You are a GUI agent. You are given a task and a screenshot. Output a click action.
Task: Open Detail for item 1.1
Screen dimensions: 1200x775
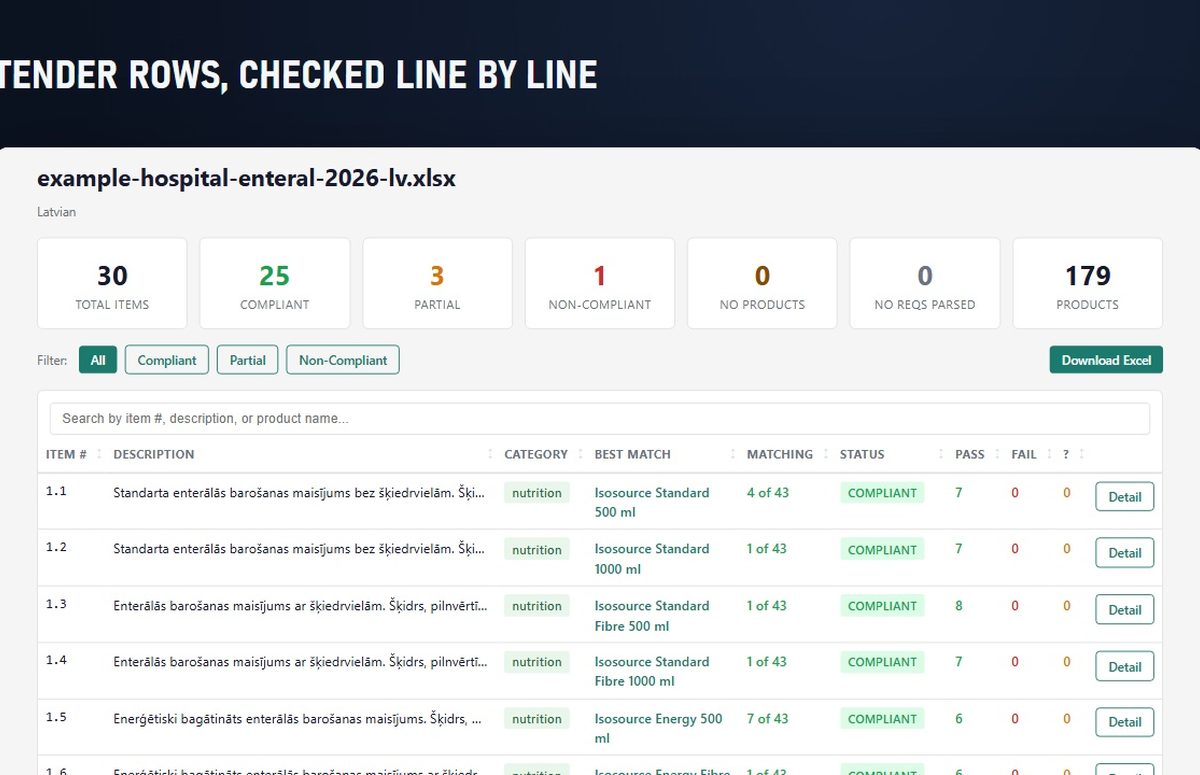click(1125, 497)
